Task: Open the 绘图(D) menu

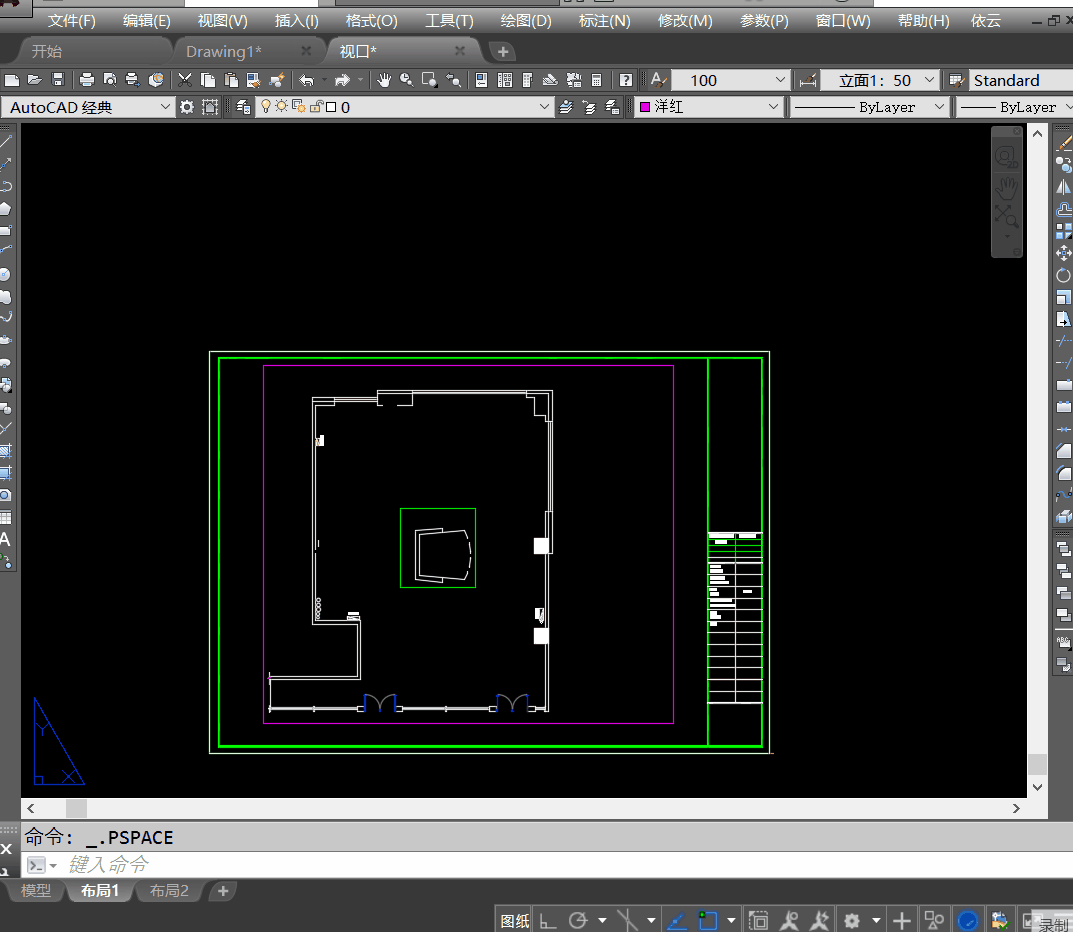Action: [526, 21]
